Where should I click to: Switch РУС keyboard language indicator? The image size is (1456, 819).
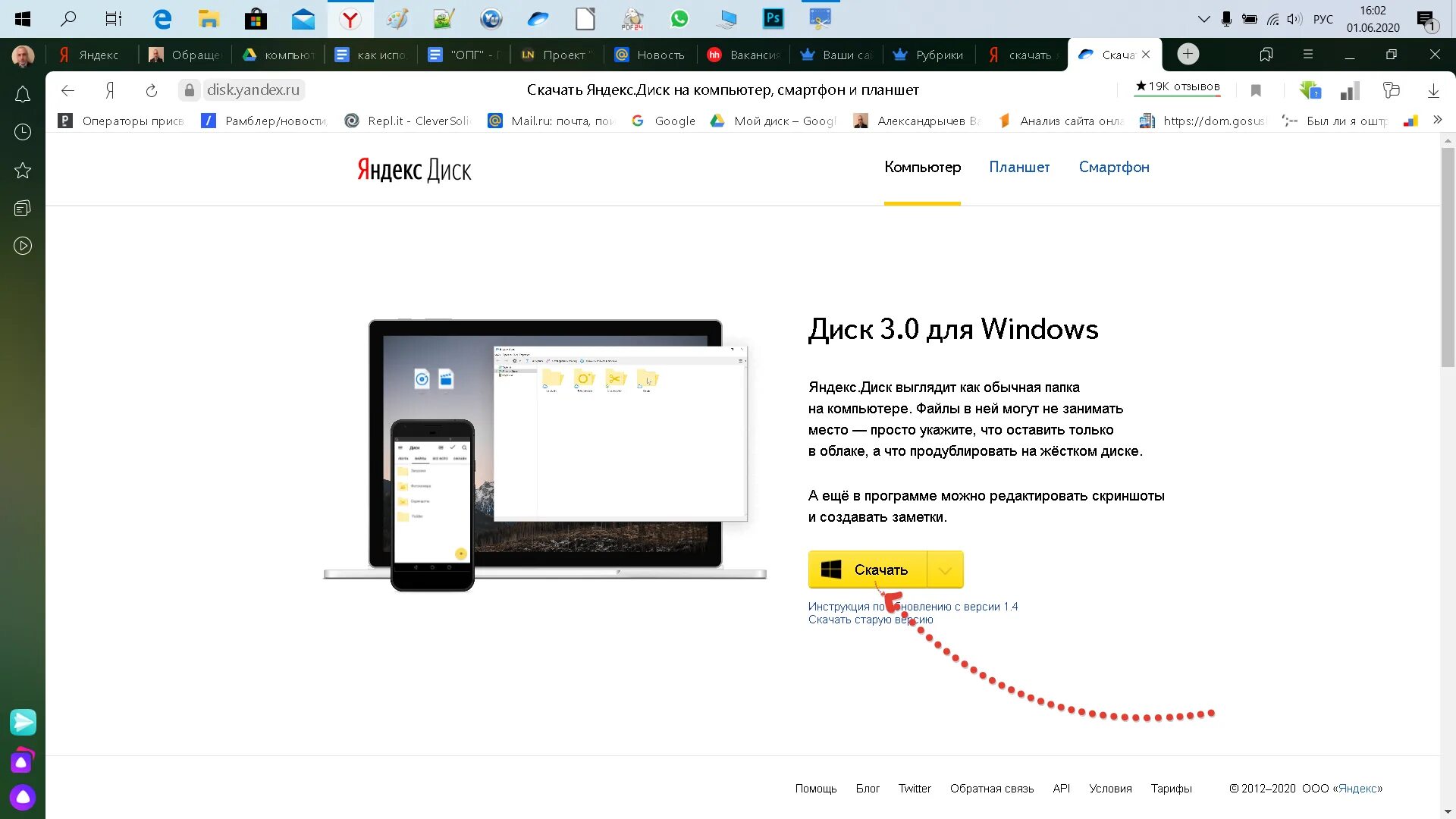coord(1323,19)
